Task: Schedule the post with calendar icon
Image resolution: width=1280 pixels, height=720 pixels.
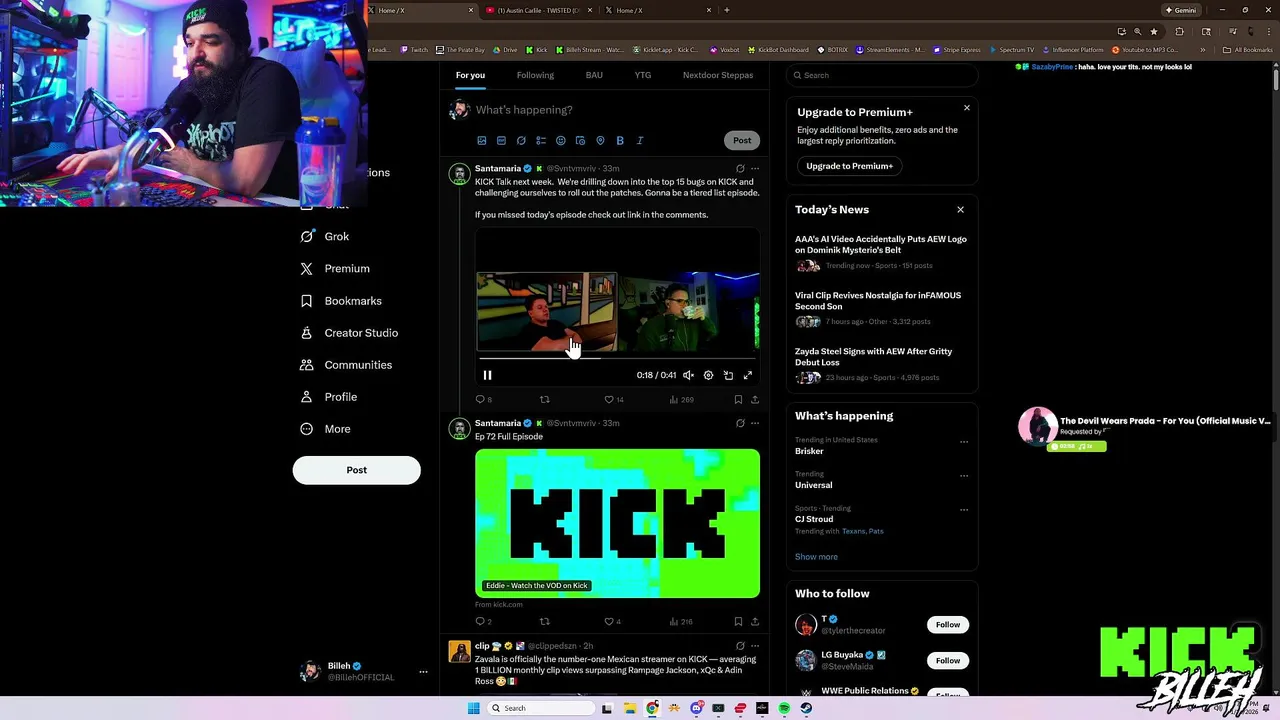Action: [580, 141]
